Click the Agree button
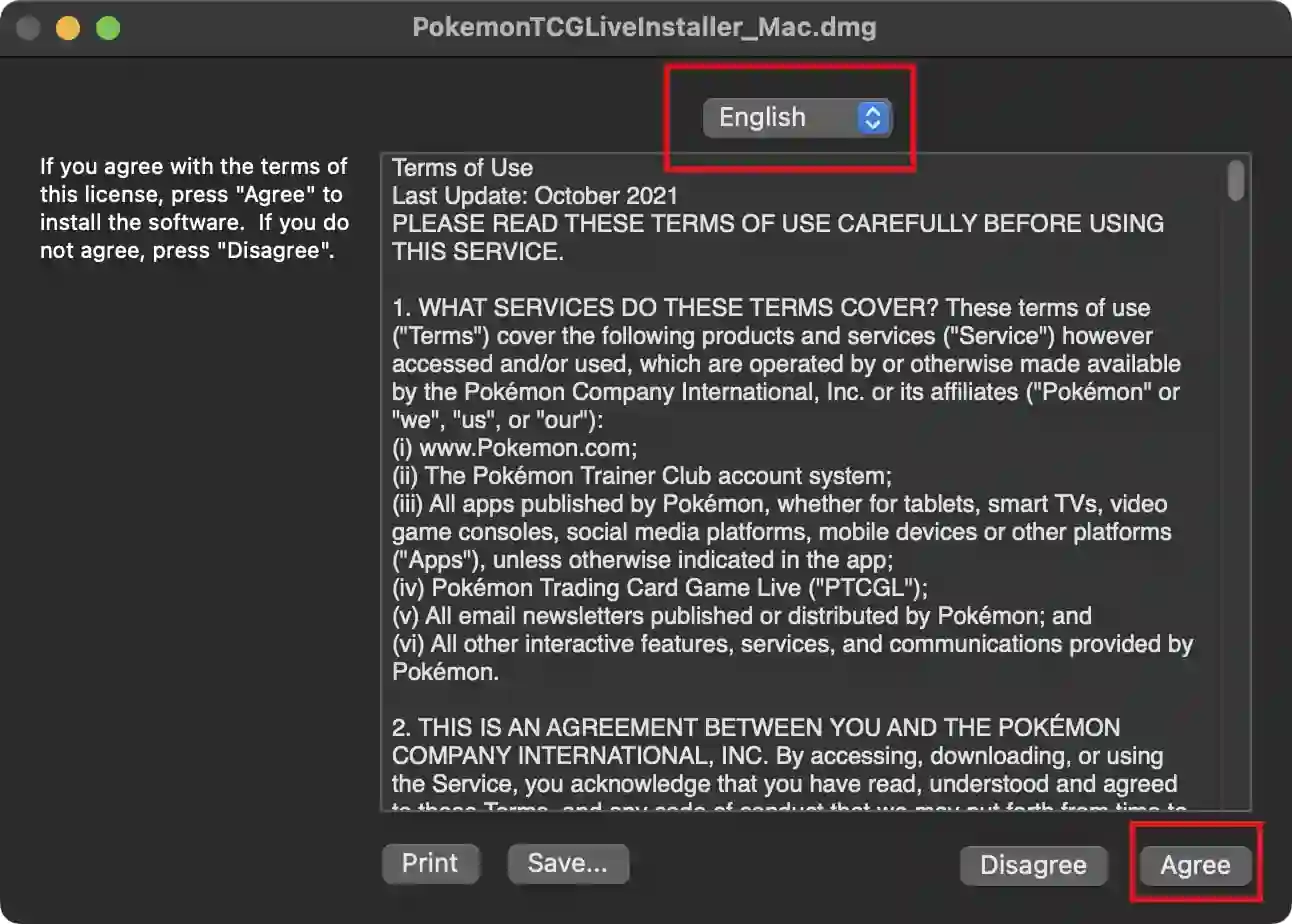The height and width of the screenshot is (924, 1292). pyautogui.click(x=1195, y=865)
